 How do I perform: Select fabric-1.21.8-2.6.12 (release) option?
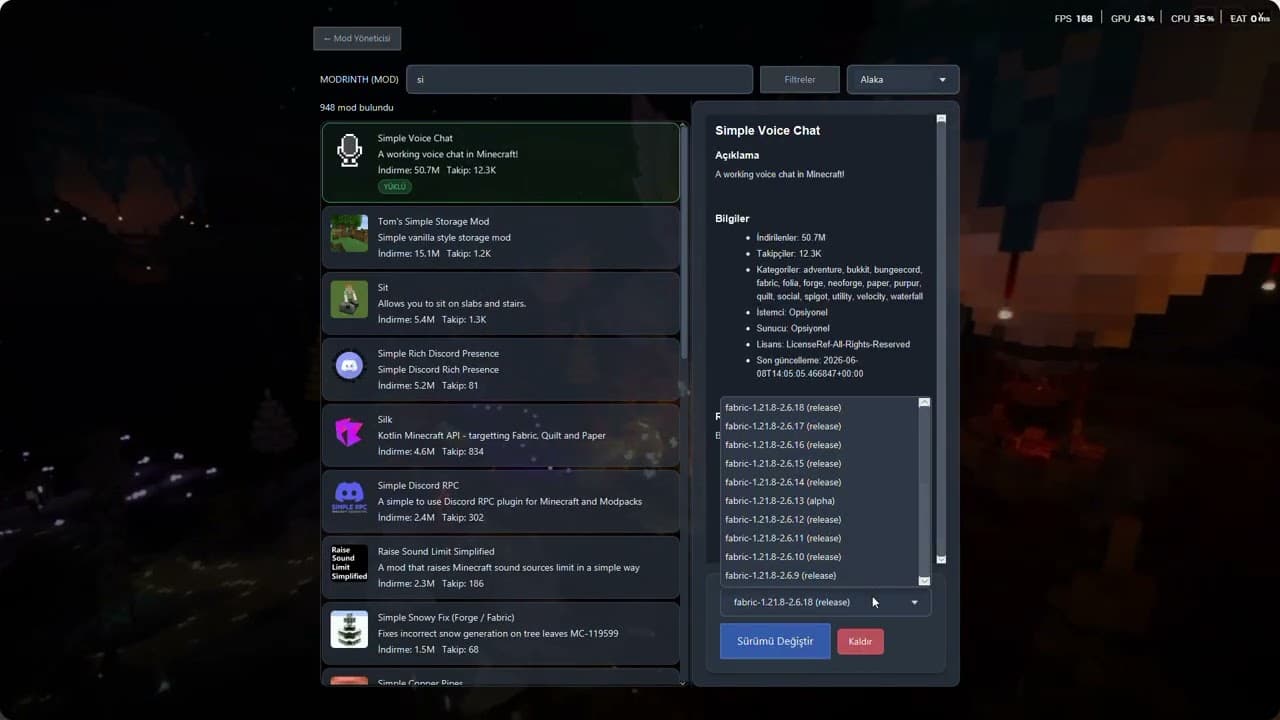818,519
